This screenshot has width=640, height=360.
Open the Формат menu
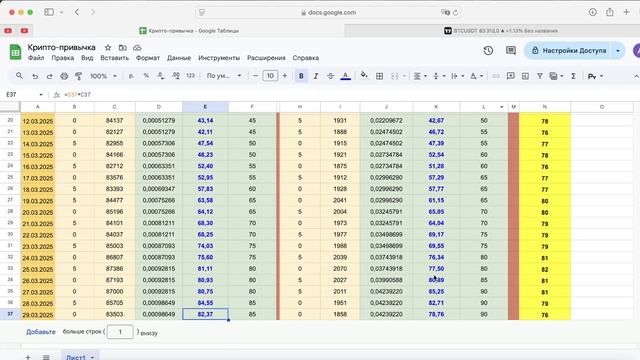click(148, 58)
